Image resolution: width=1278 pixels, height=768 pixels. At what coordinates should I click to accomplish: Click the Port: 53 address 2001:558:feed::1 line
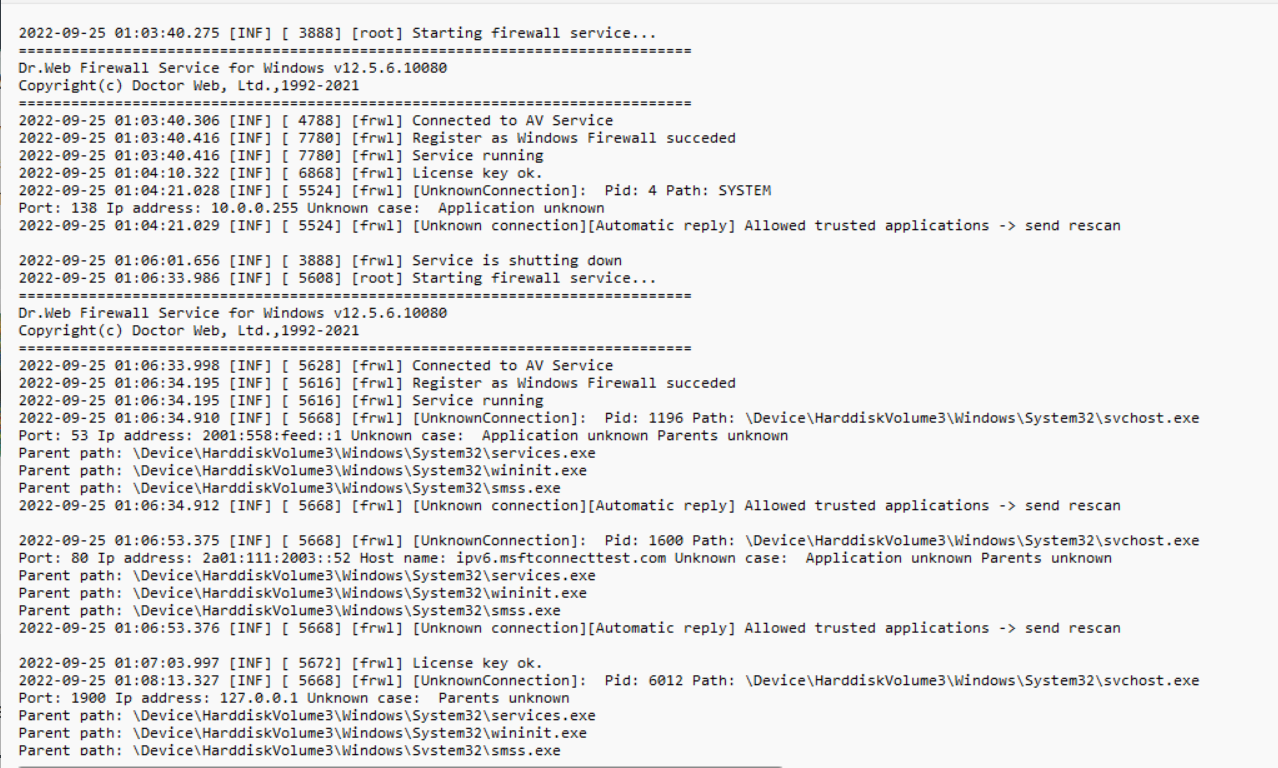point(402,436)
